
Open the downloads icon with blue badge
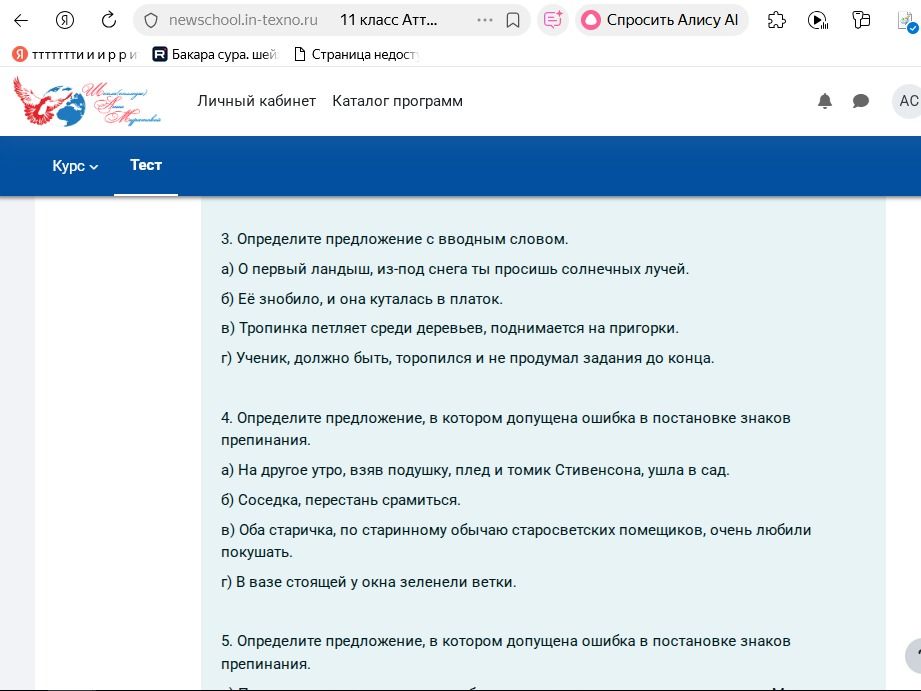[x=907, y=22]
